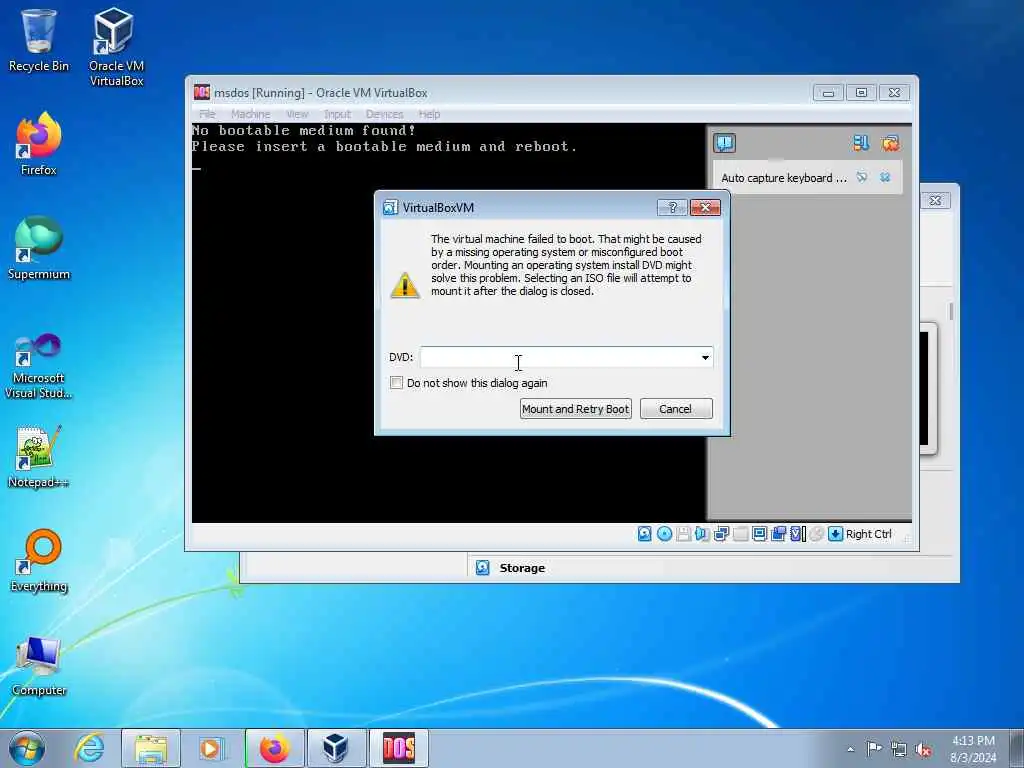Click the Storage section icon in Manager window

point(483,568)
